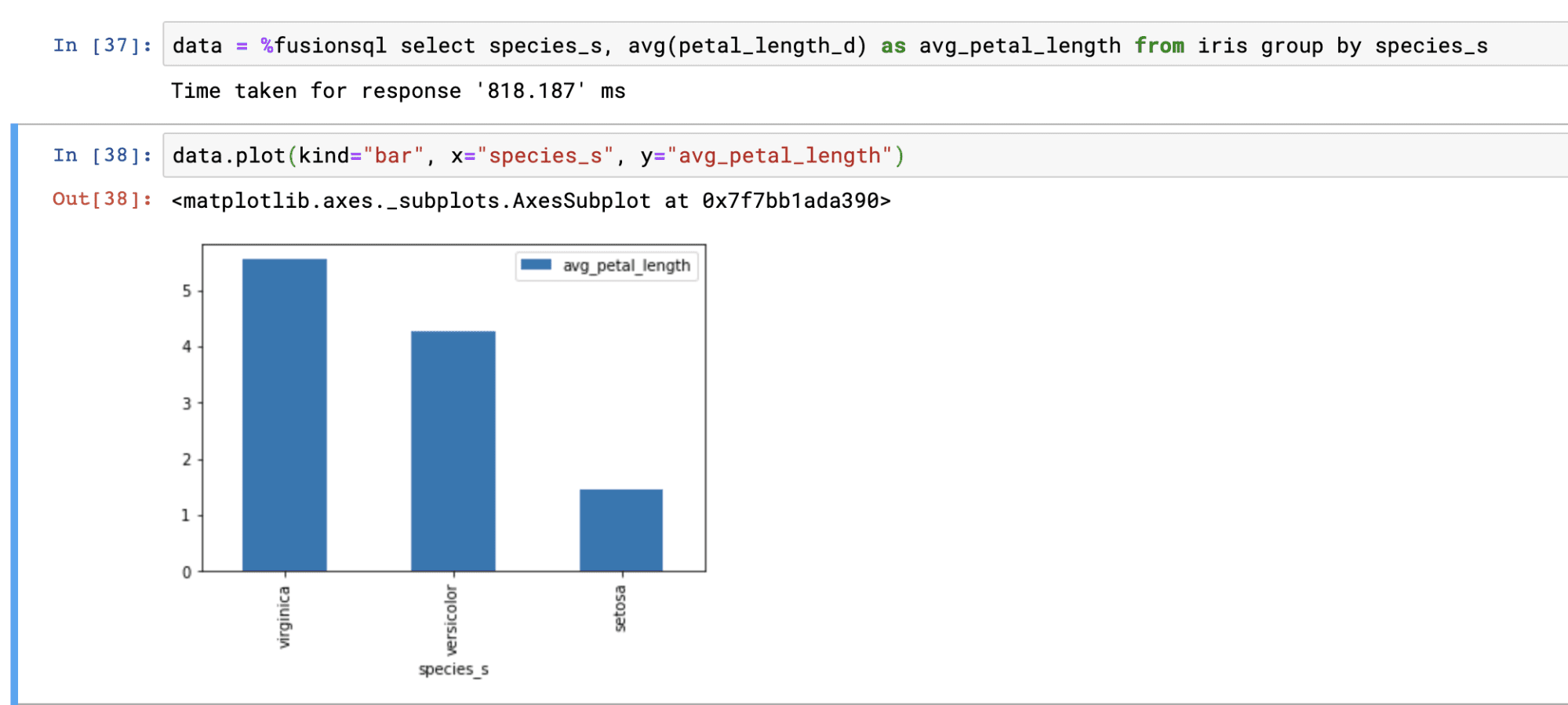Click the Out[38] output prompt
The width and height of the screenshot is (1568, 705).
point(103,199)
